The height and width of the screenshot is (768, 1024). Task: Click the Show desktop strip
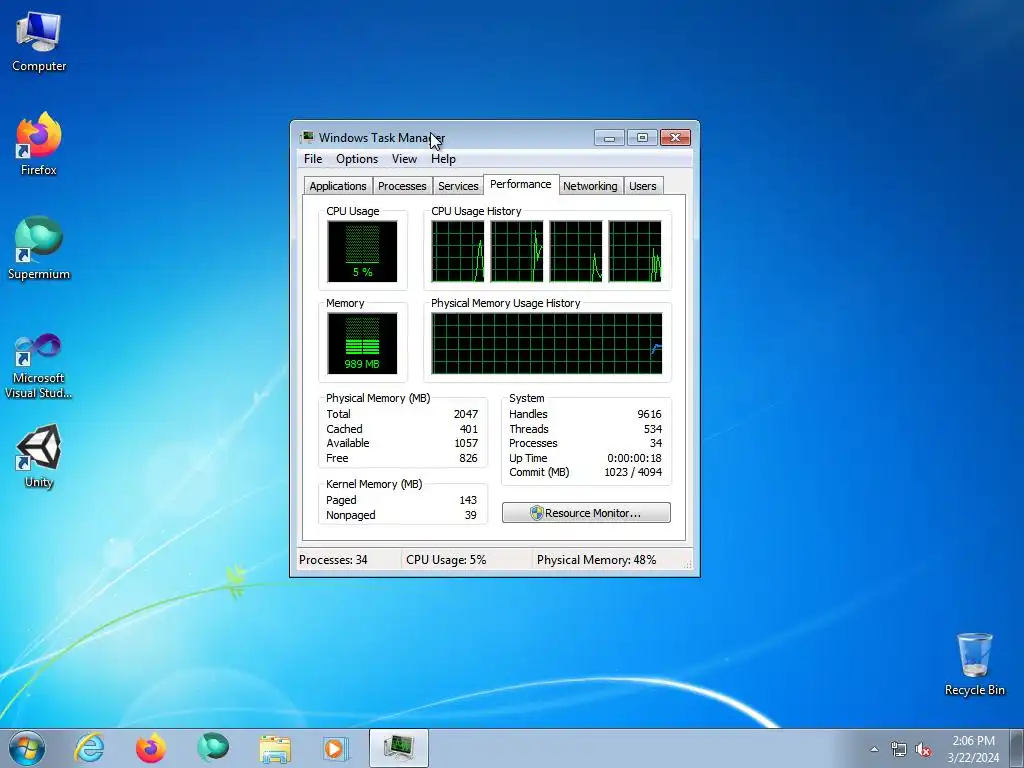point(1017,748)
